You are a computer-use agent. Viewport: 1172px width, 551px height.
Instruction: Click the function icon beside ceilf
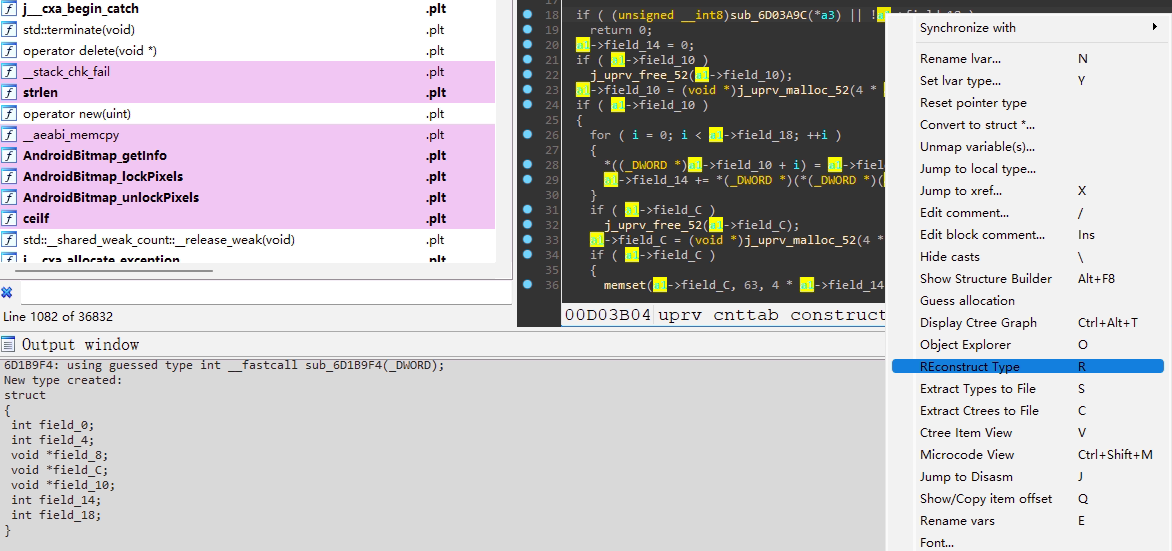(10, 219)
